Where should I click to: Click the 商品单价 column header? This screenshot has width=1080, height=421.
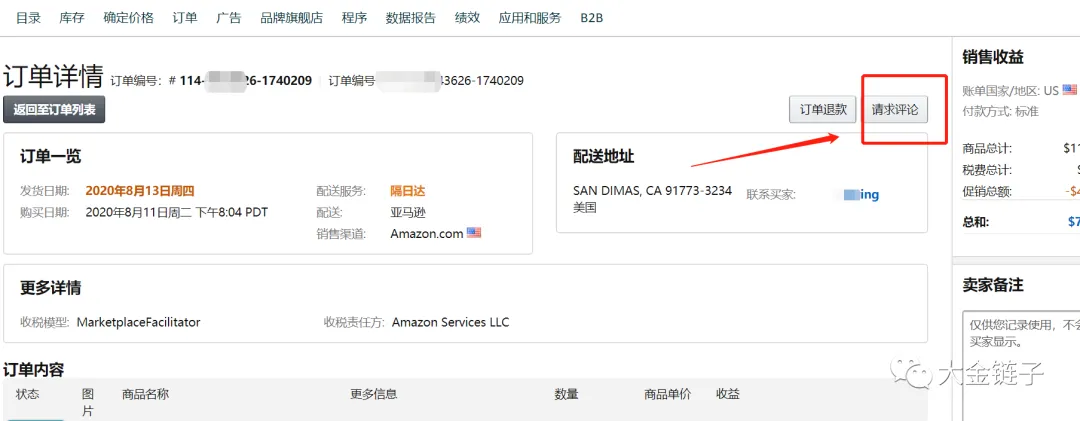(x=667, y=394)
